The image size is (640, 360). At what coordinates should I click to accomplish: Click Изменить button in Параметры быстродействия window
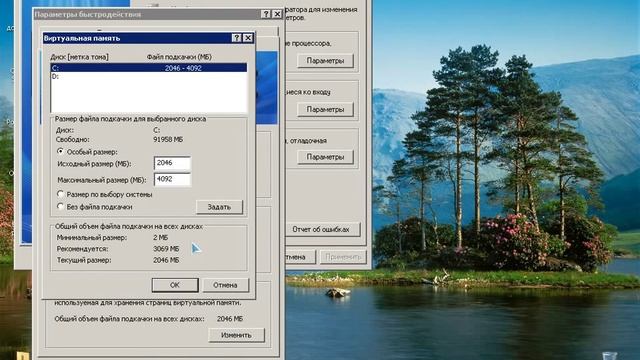pyautogui.click(x=236, y=335)
